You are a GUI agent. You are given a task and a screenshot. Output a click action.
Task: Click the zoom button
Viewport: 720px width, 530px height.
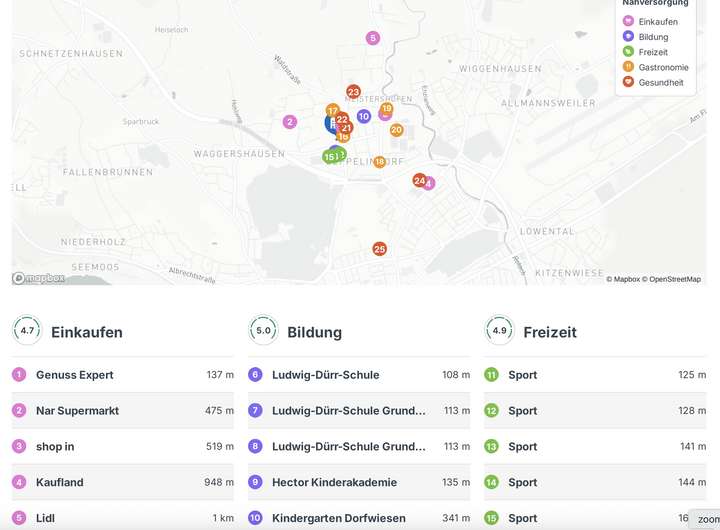click(707, 520)
